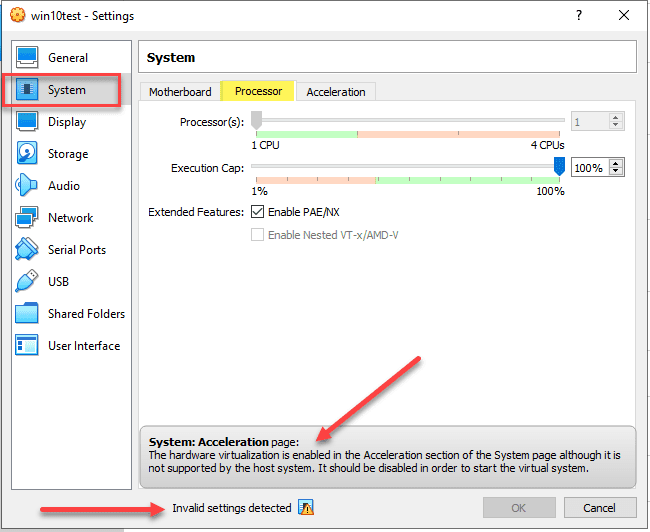Select USB label in sidebar
This screenshot has width=650, height=532.
coord(58,282)
